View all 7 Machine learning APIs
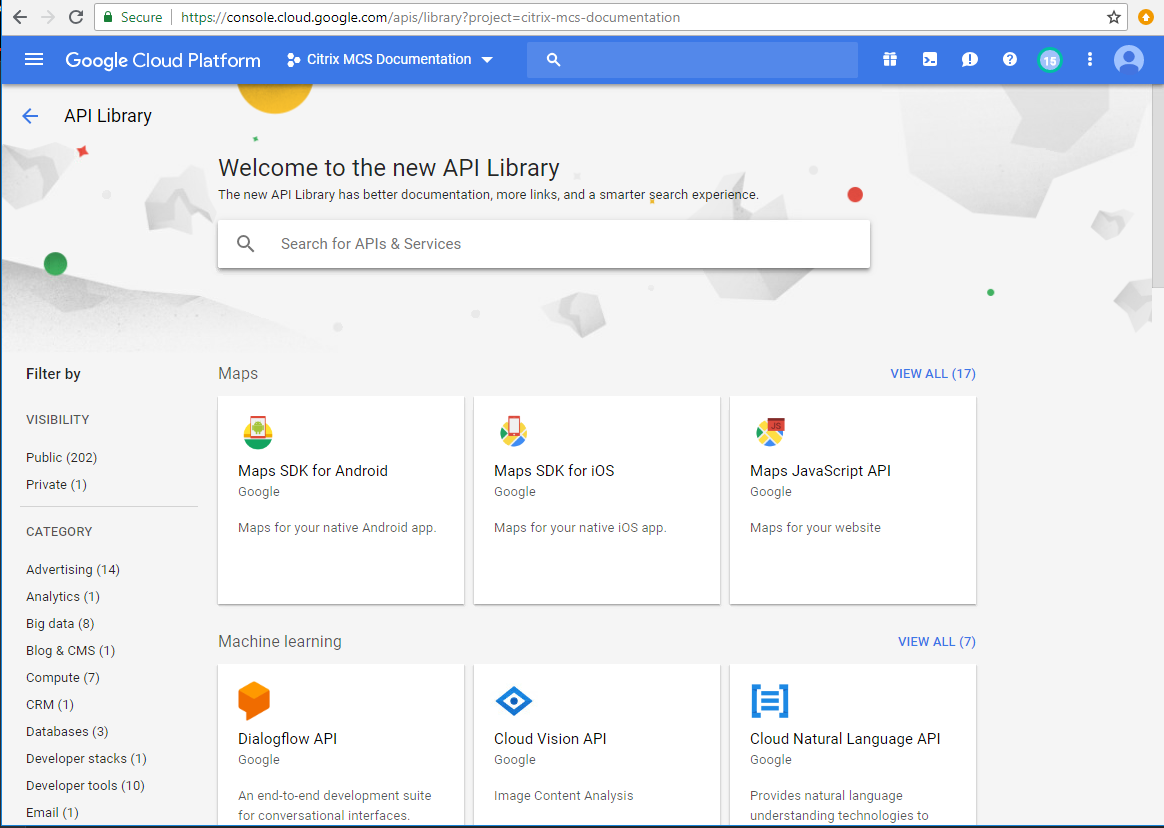The height and width of the screenshot is (828, 1164). pos(936,641)
